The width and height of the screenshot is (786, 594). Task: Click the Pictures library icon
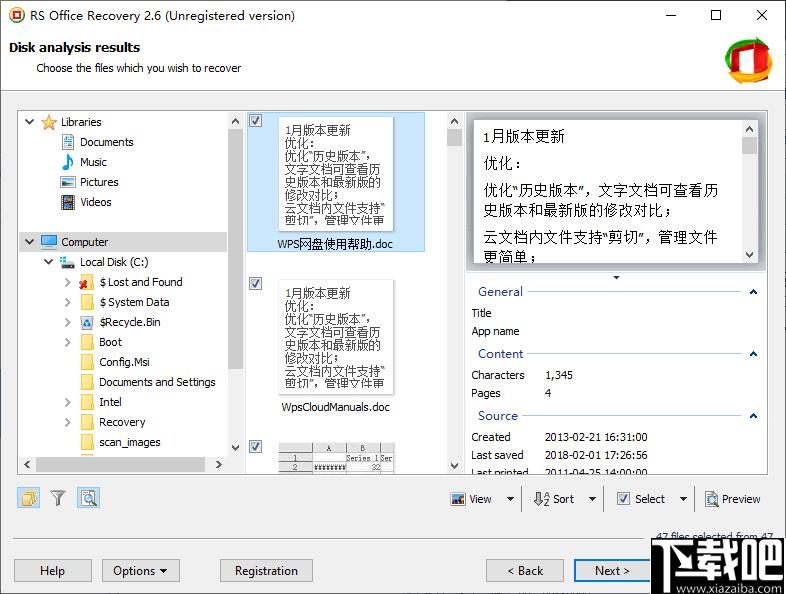[x=68, y=182]
